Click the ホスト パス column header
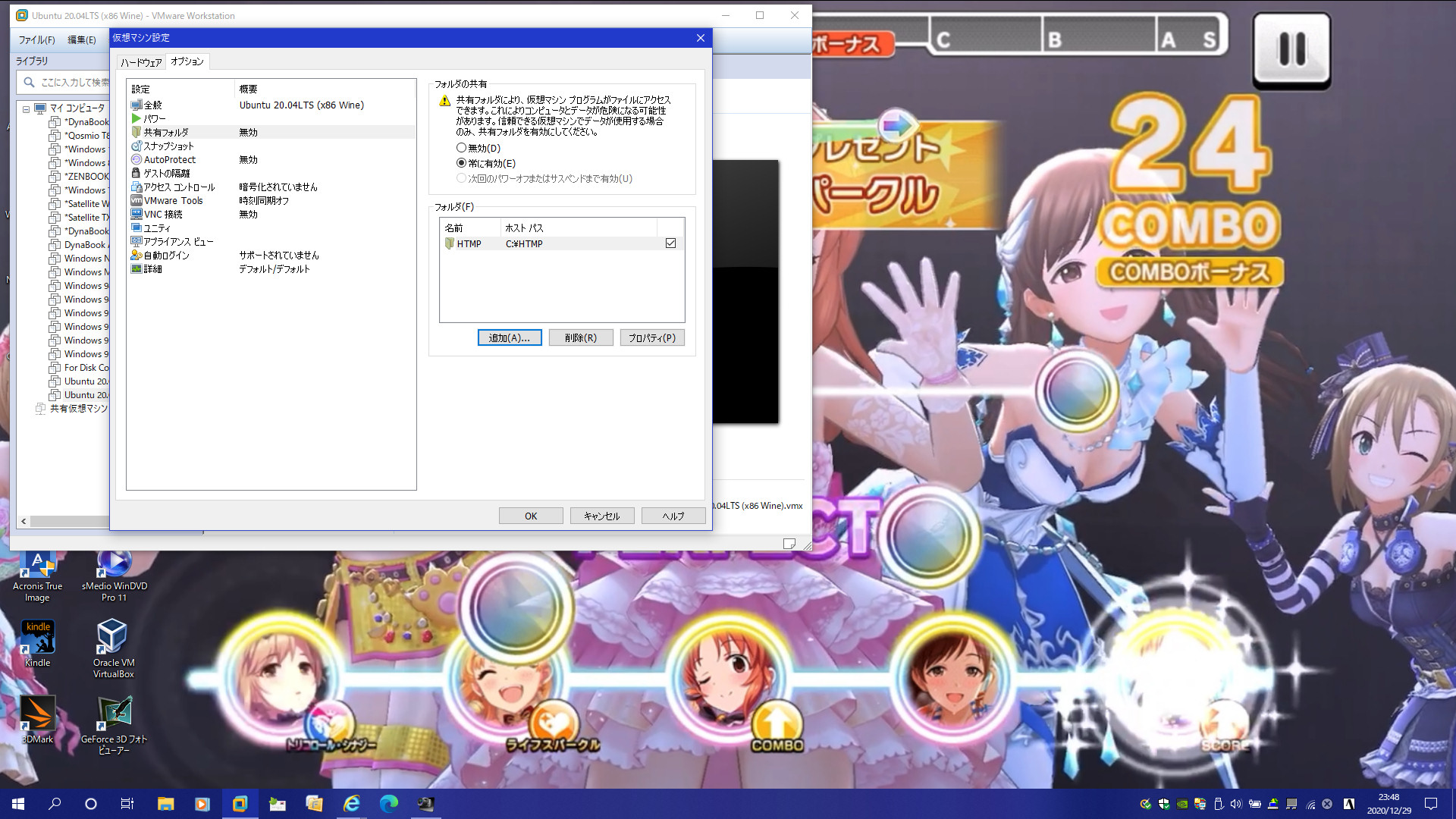This screenshot has height=819, width=1456. (x=579, y=227)
